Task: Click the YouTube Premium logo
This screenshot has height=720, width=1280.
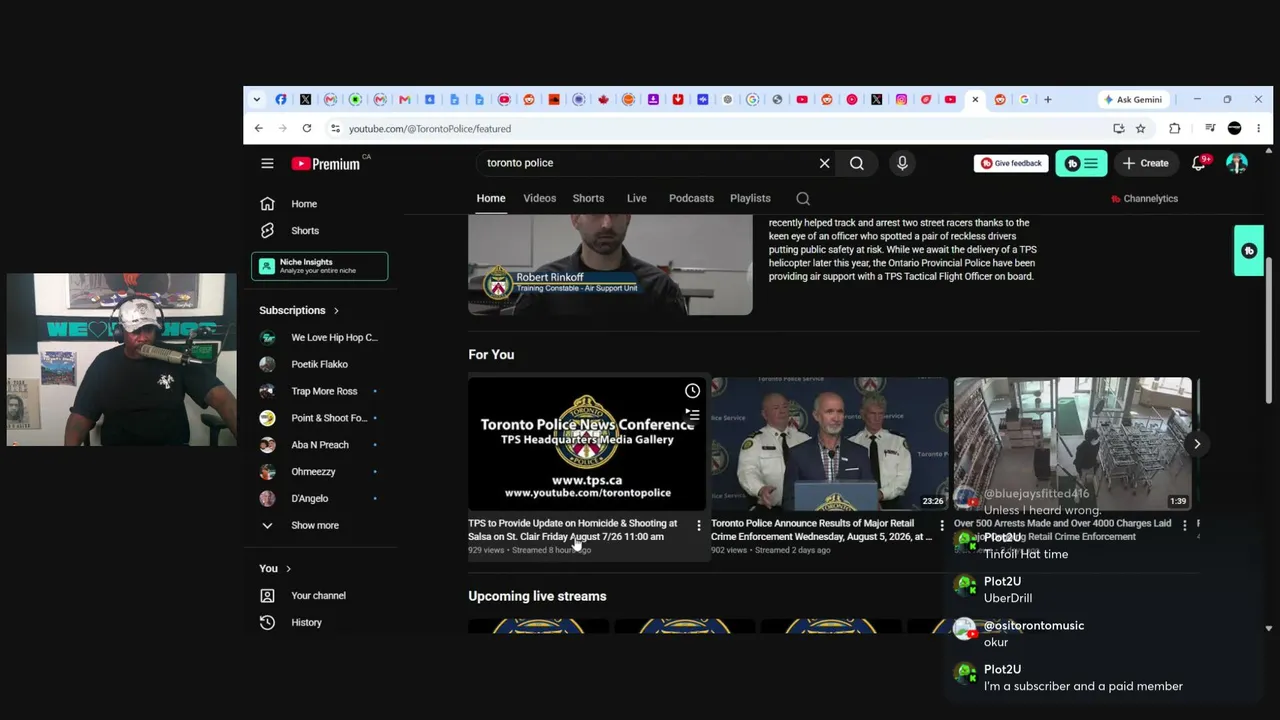Action: point(326,163)
